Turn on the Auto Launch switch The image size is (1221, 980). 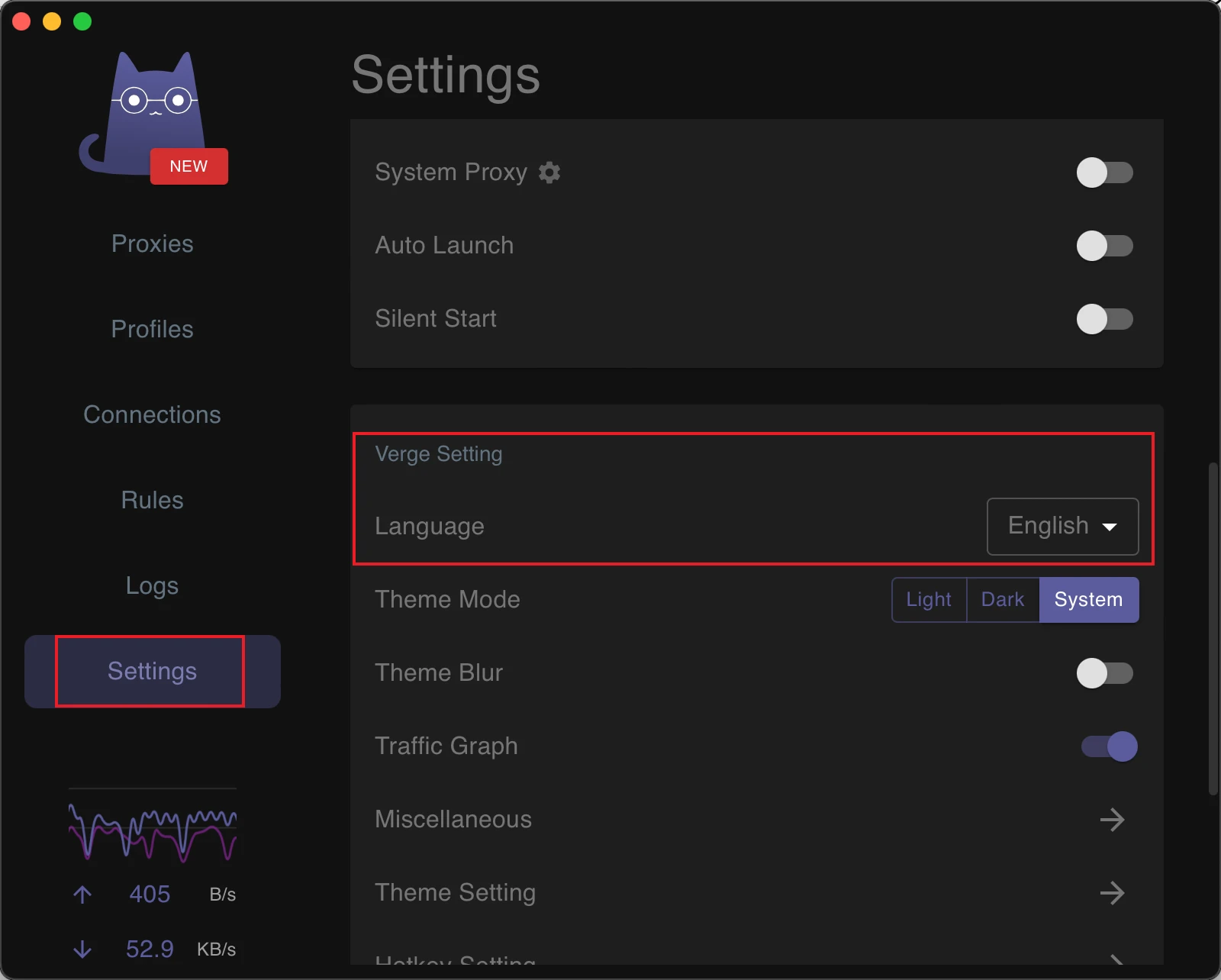pyautogui.click(x=1104, y=246)
